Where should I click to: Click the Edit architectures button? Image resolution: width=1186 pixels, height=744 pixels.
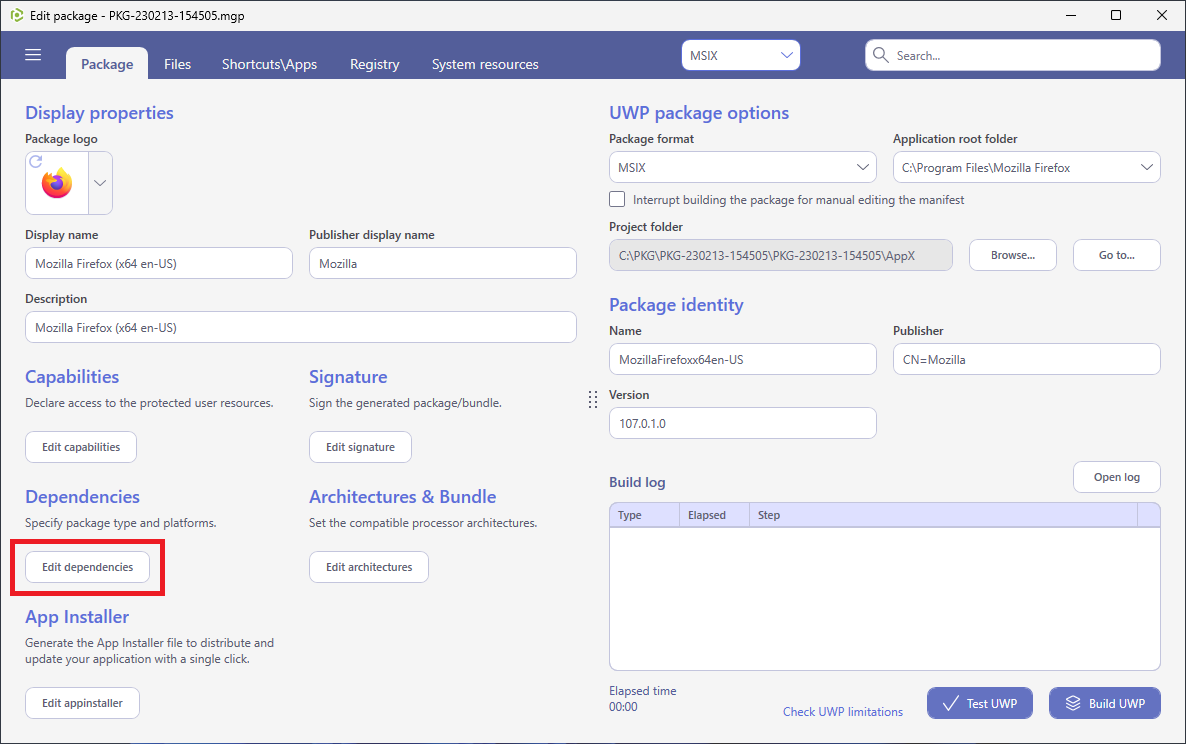369,567
